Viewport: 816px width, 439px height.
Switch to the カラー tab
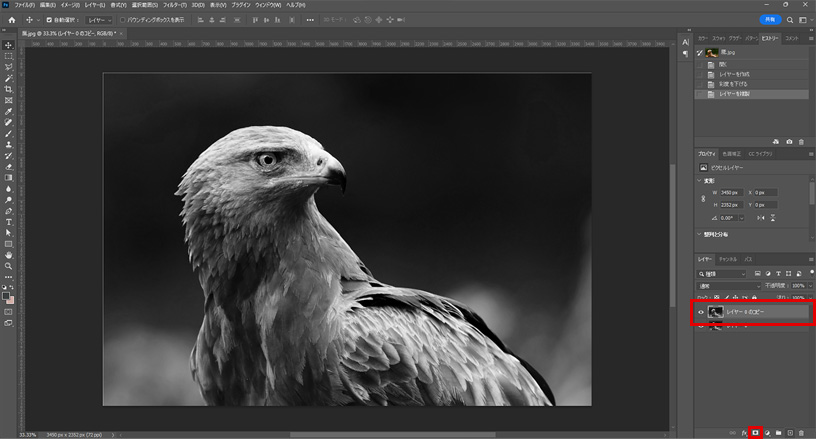703,38
